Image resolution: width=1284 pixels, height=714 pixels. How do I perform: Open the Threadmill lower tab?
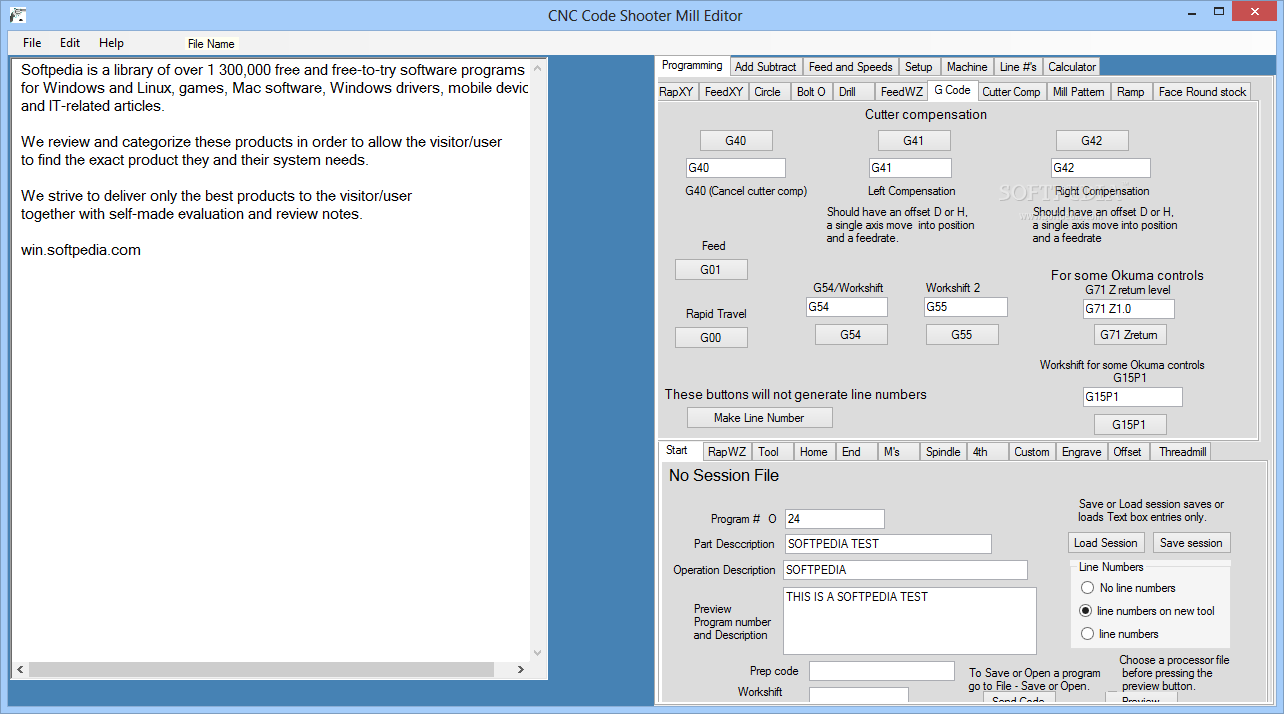click(x=1183, y=452)
